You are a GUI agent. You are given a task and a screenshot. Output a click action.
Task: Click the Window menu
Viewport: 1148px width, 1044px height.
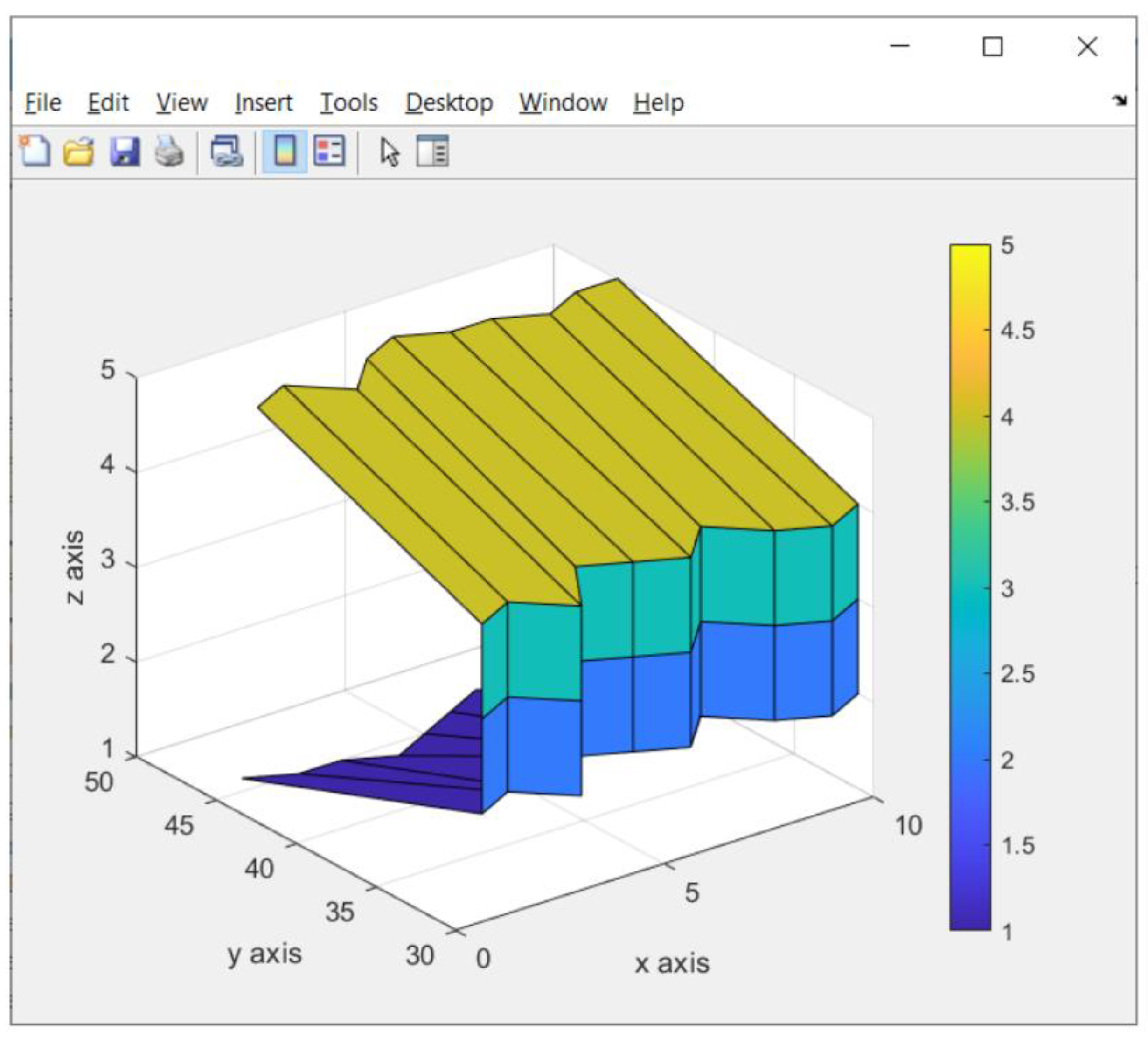tap(563, 103)
